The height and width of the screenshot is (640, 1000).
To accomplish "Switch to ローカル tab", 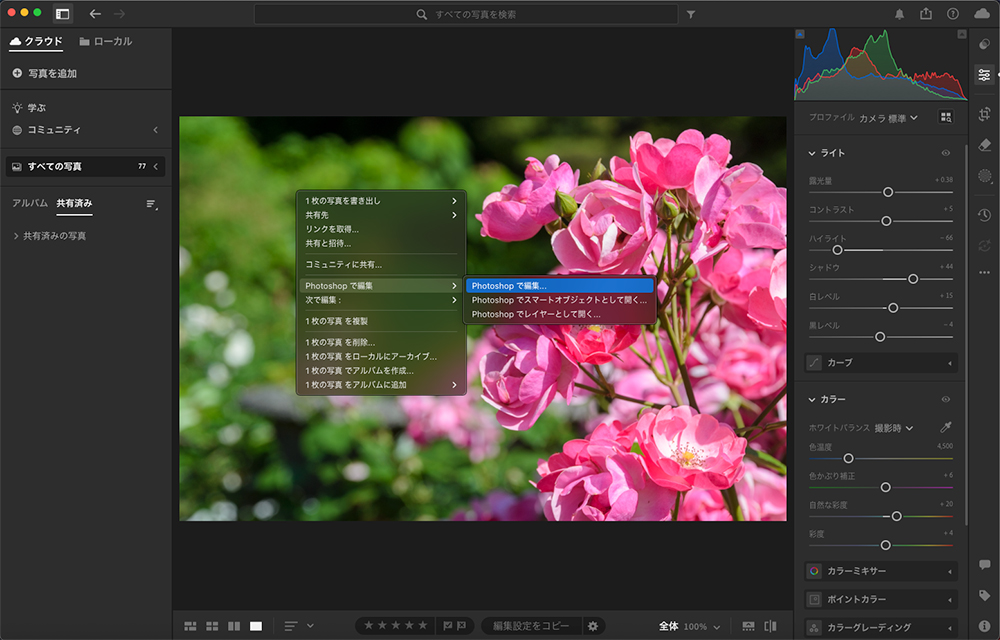I will [x=106, y=41].
